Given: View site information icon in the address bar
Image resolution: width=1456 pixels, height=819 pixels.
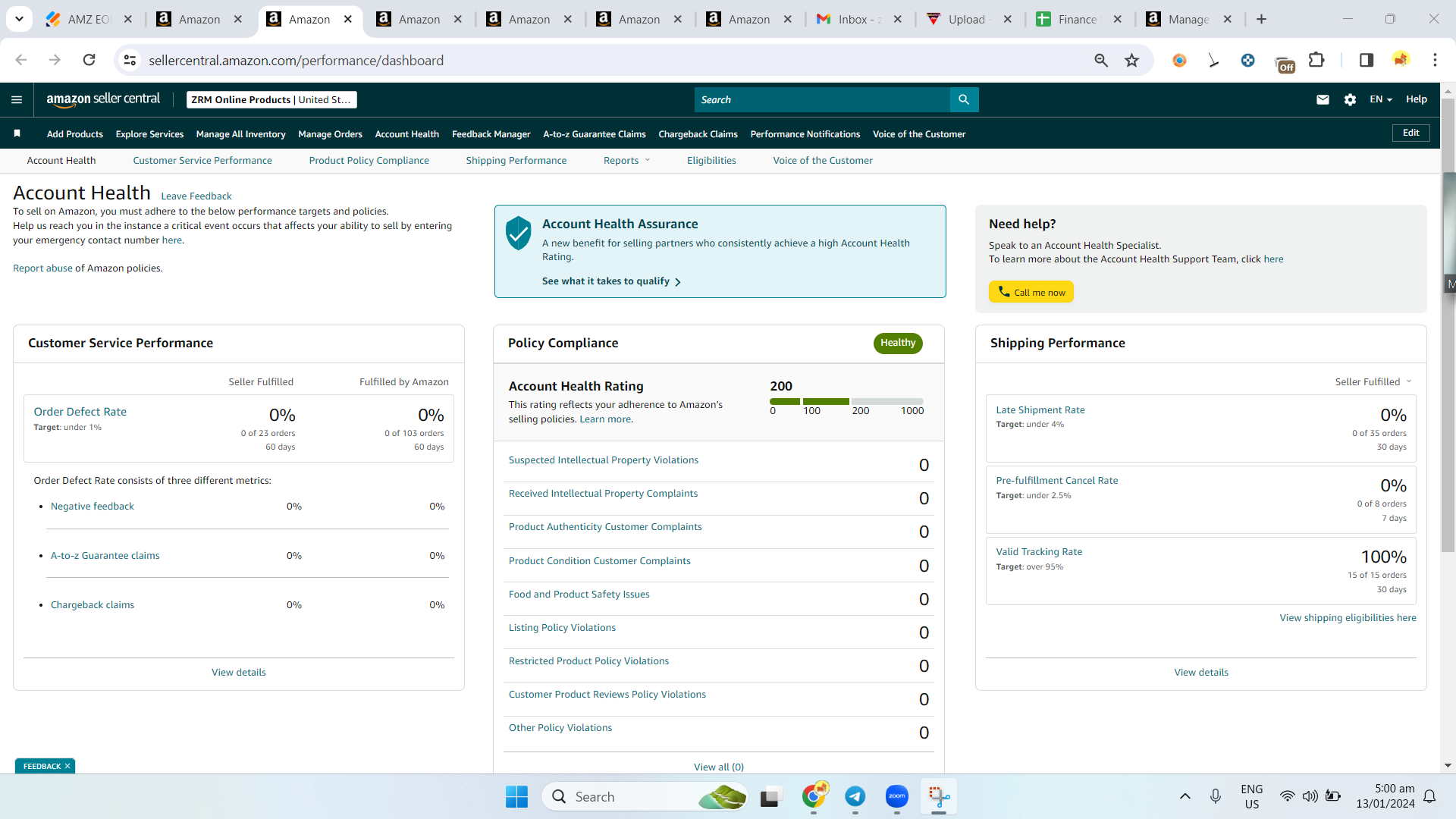Looking at the screenshot, I should click(130, 60).
